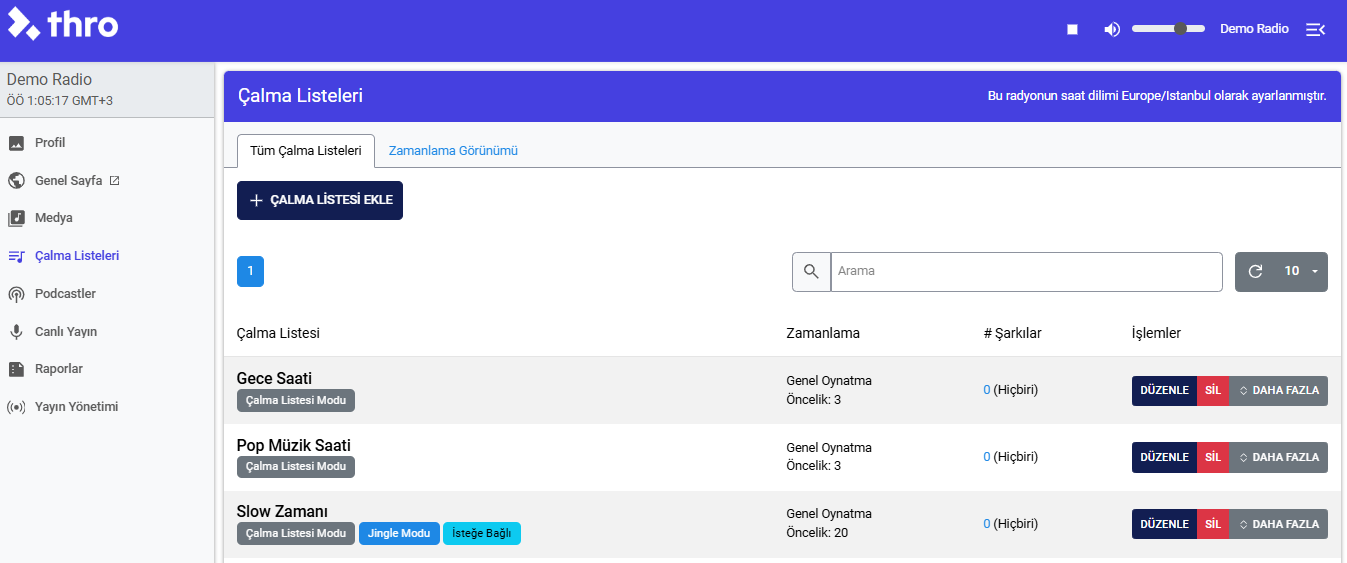Screen dimensions: 1347x563
Task: Click SİL for Slow Zamanı
Action: click(1213, 524)
